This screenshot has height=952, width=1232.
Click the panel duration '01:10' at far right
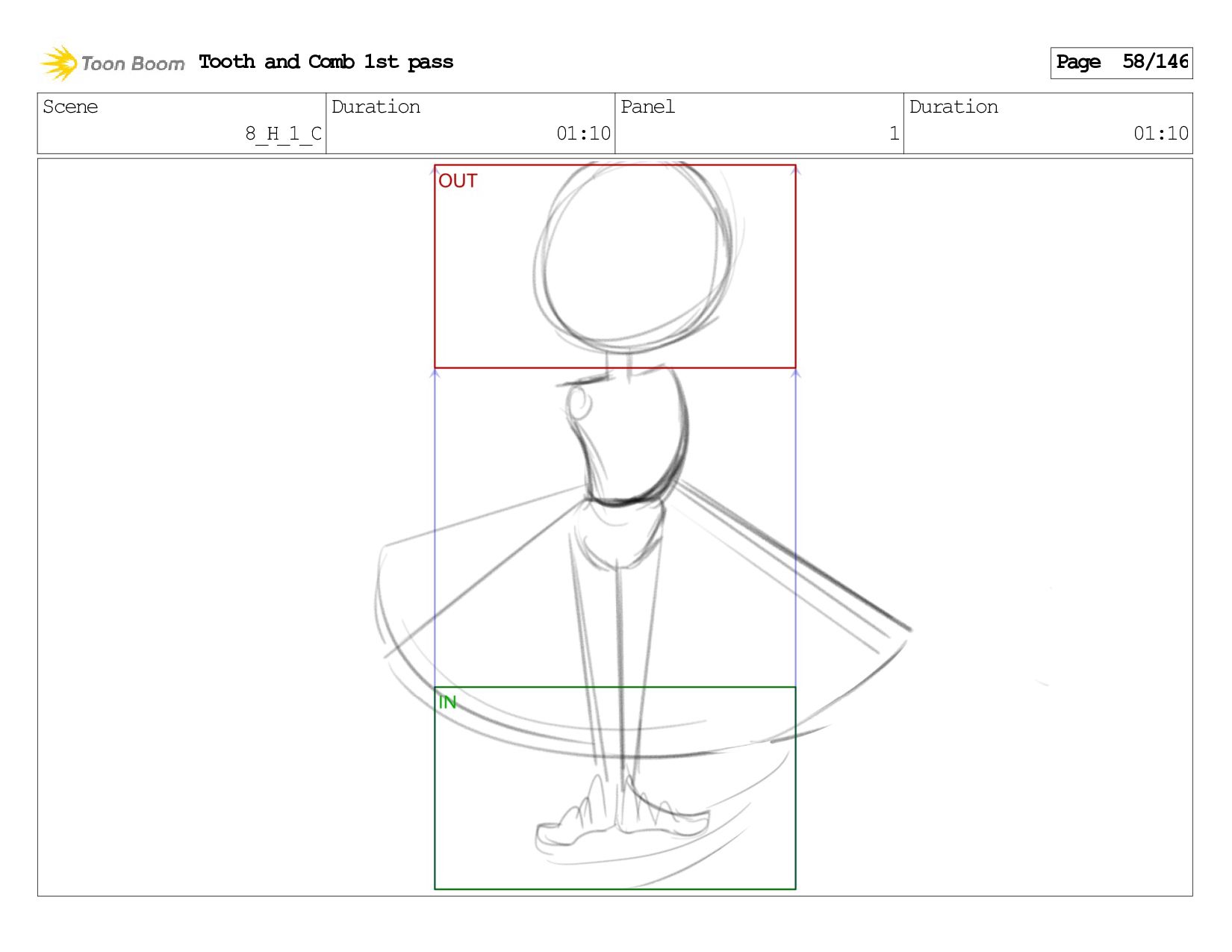click(x=1160, y=134)
